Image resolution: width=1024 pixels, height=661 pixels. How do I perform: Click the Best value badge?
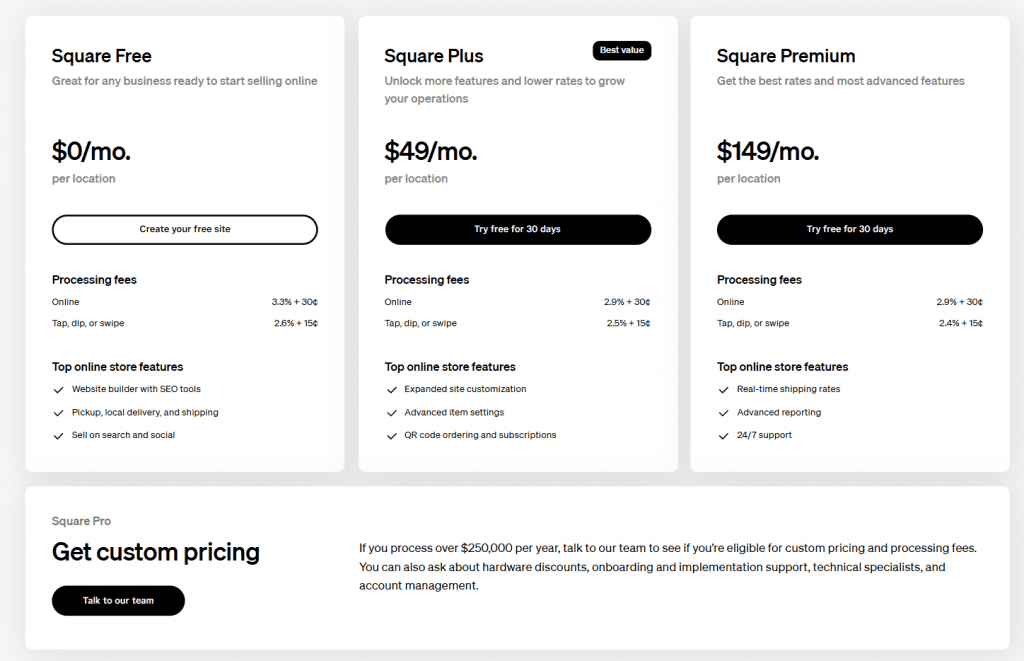(x=622, y=50)
